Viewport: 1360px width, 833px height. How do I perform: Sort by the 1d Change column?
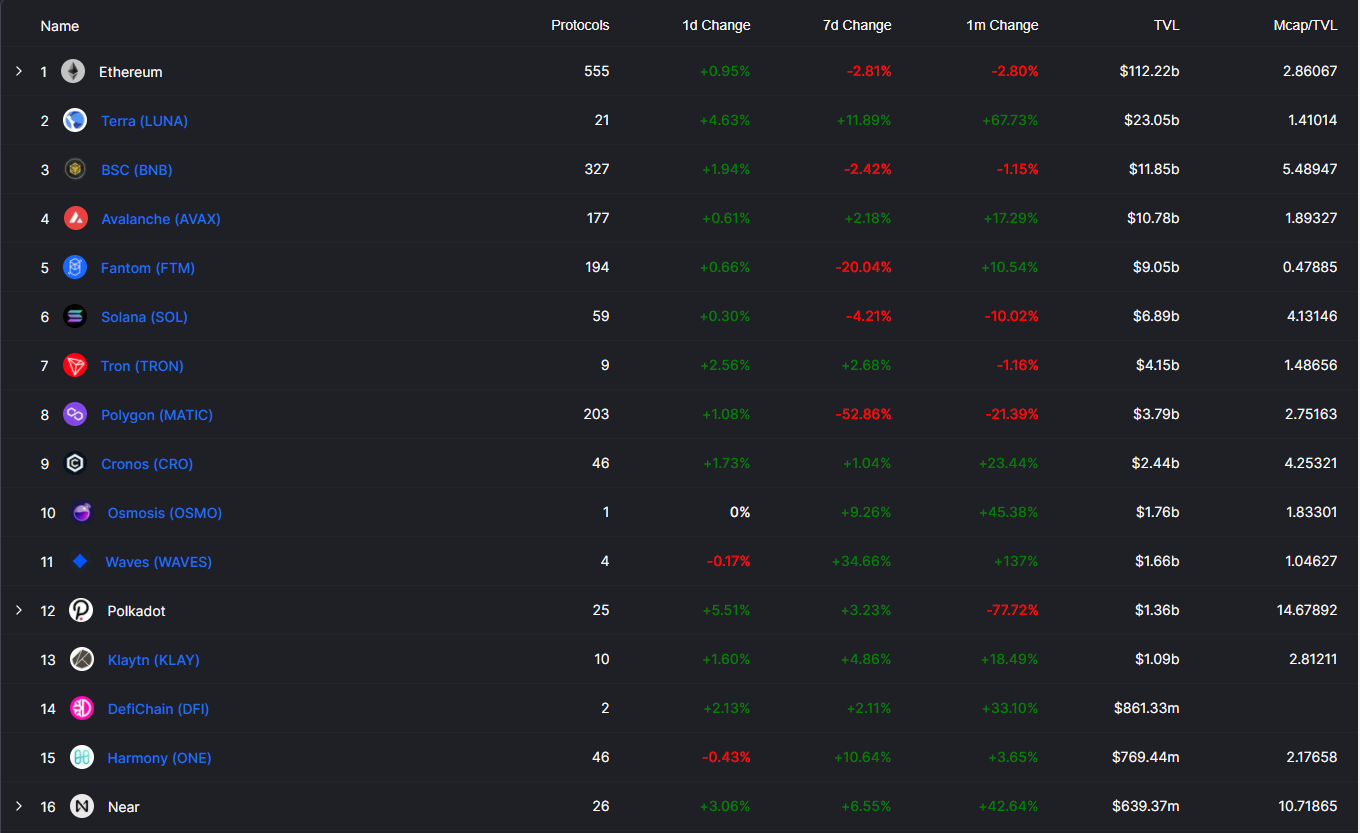point(716,25)
